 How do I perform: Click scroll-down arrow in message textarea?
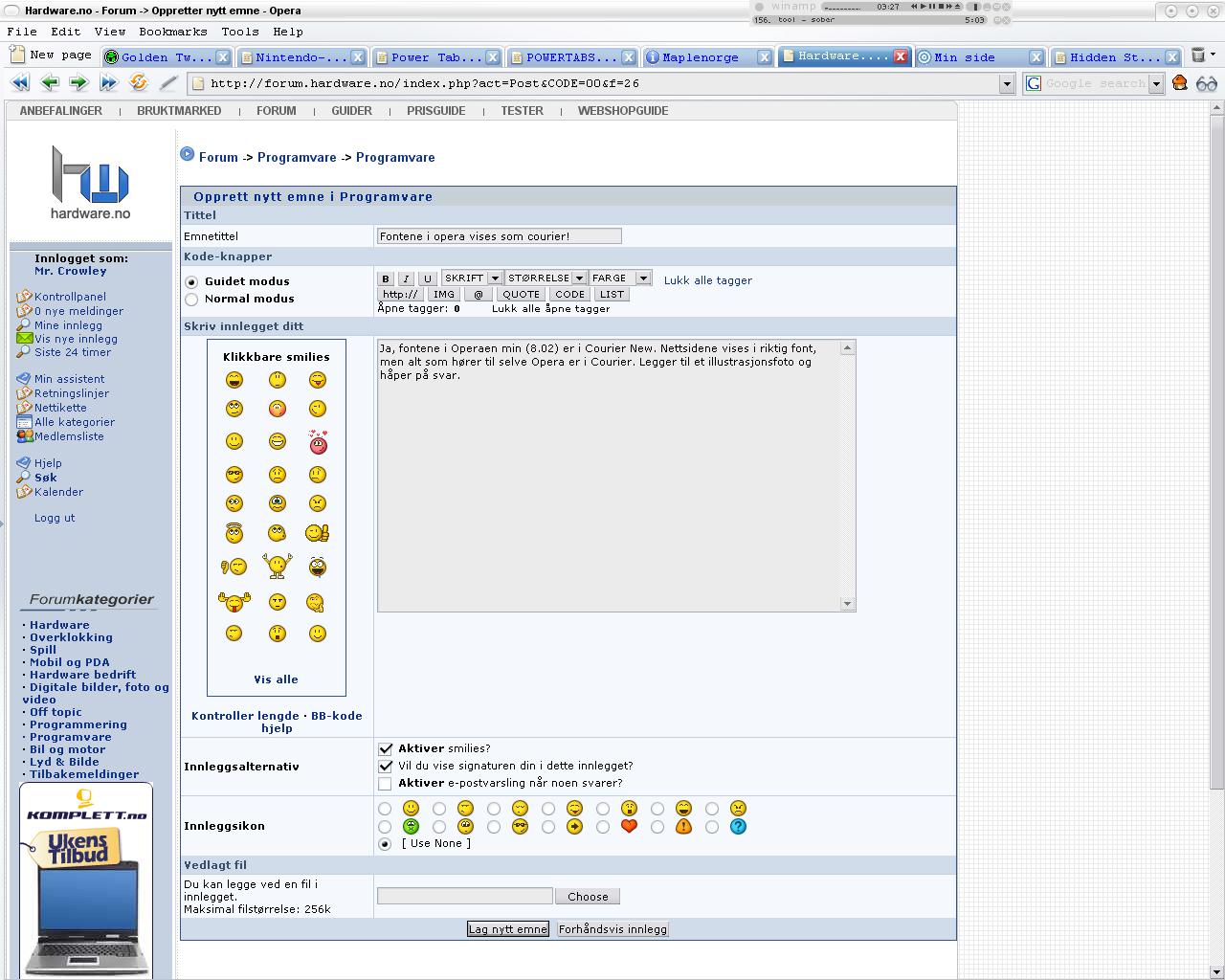tap(847, 604)
